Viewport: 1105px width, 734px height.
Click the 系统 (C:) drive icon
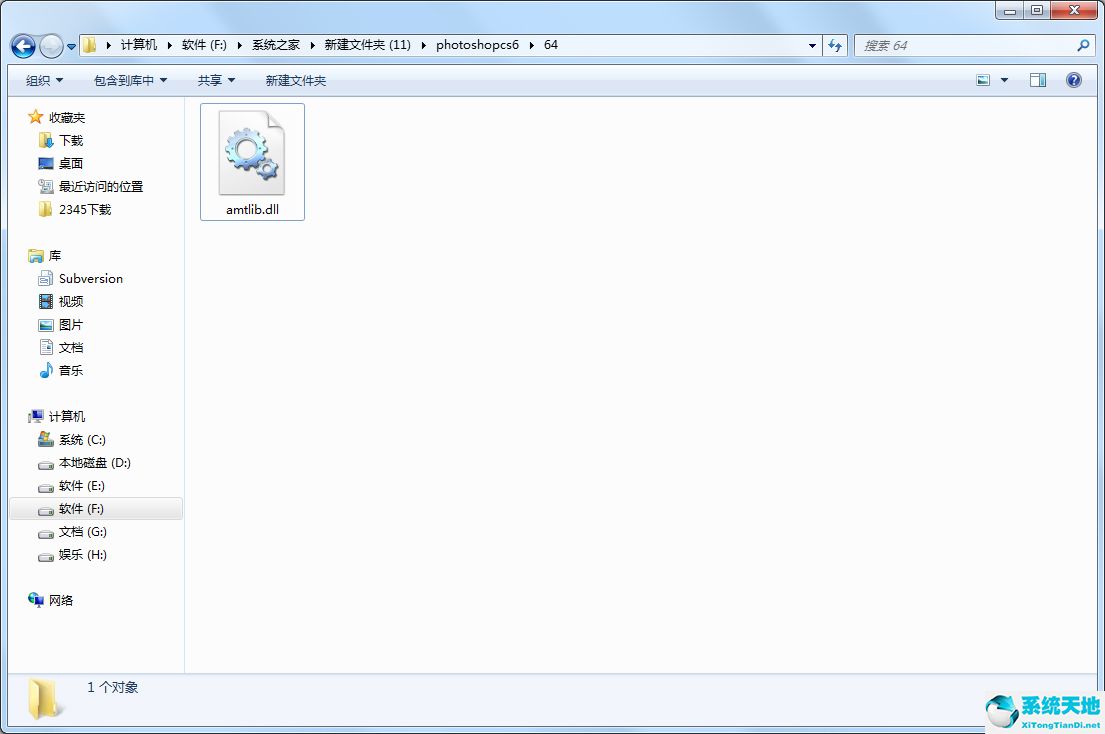(x=46, y=440)
